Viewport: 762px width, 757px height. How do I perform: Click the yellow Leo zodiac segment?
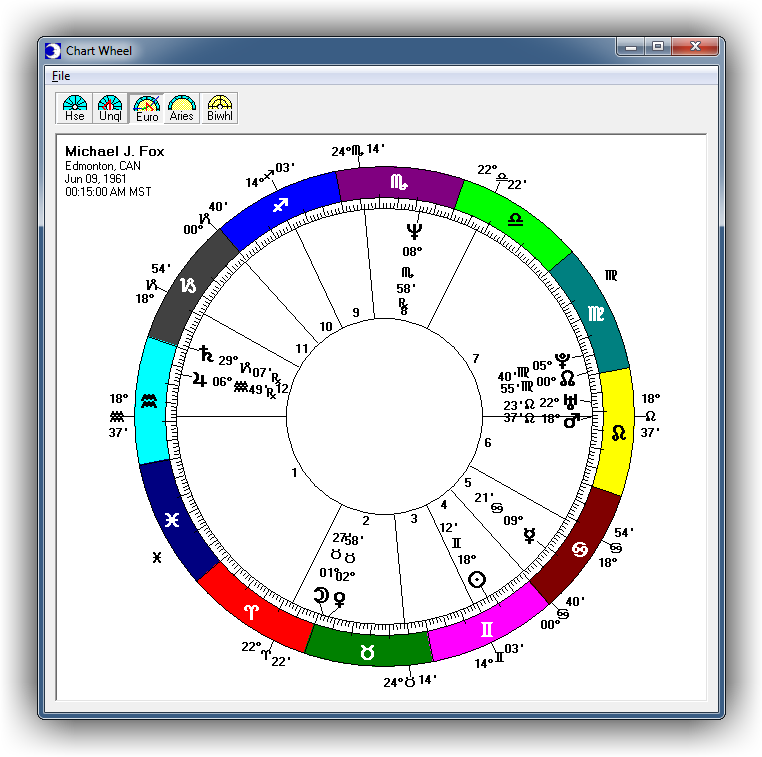tap(616, 431)
